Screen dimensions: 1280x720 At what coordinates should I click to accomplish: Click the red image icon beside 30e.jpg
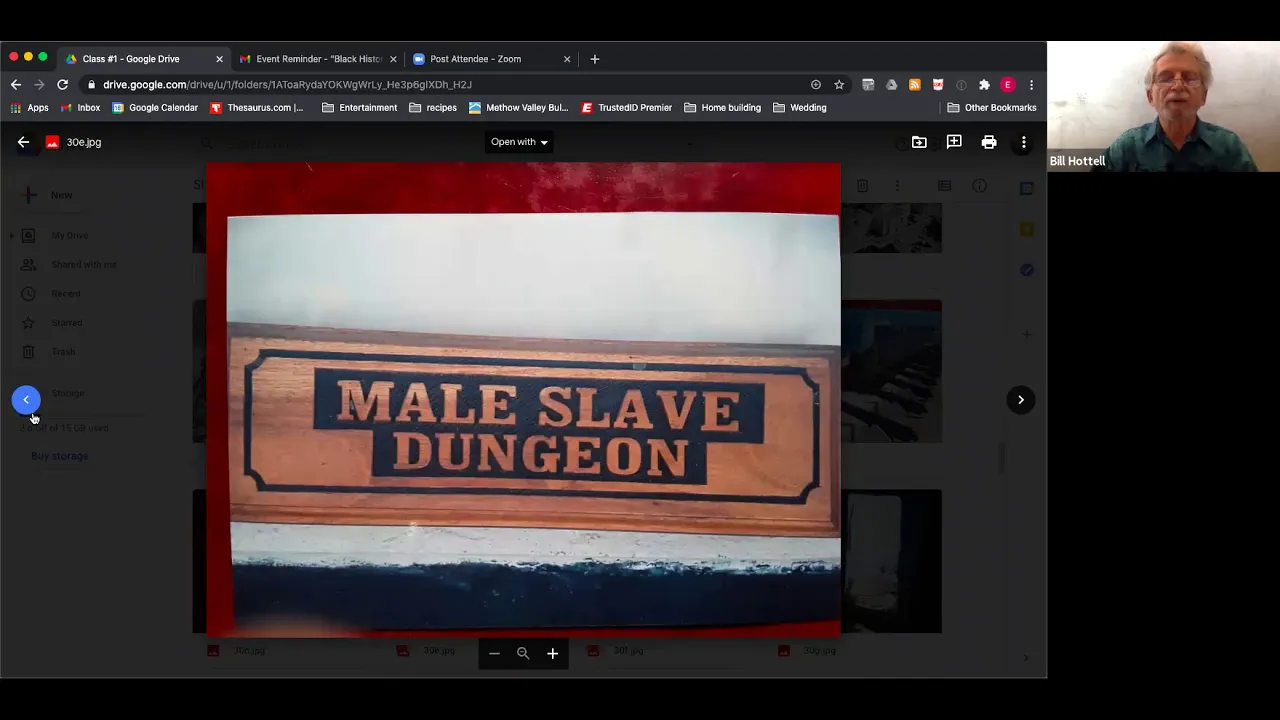(x=52, y=142)
